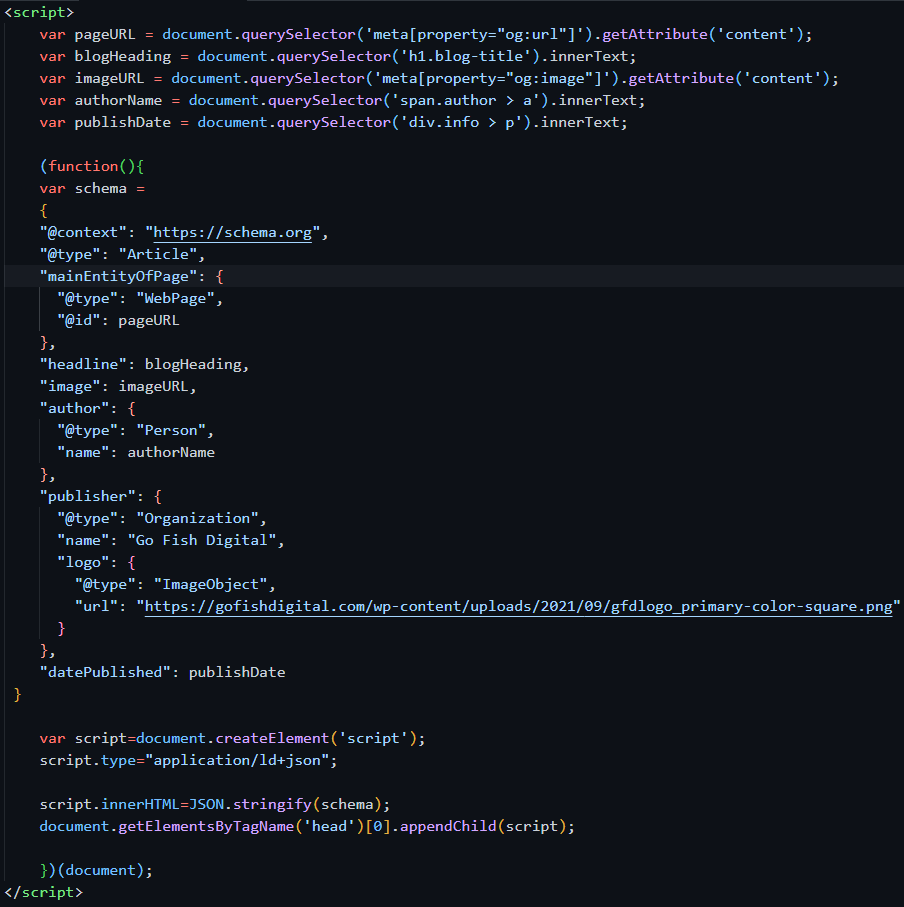Click the first getAttribute('content') call on pageURL line

coord(703,34)
